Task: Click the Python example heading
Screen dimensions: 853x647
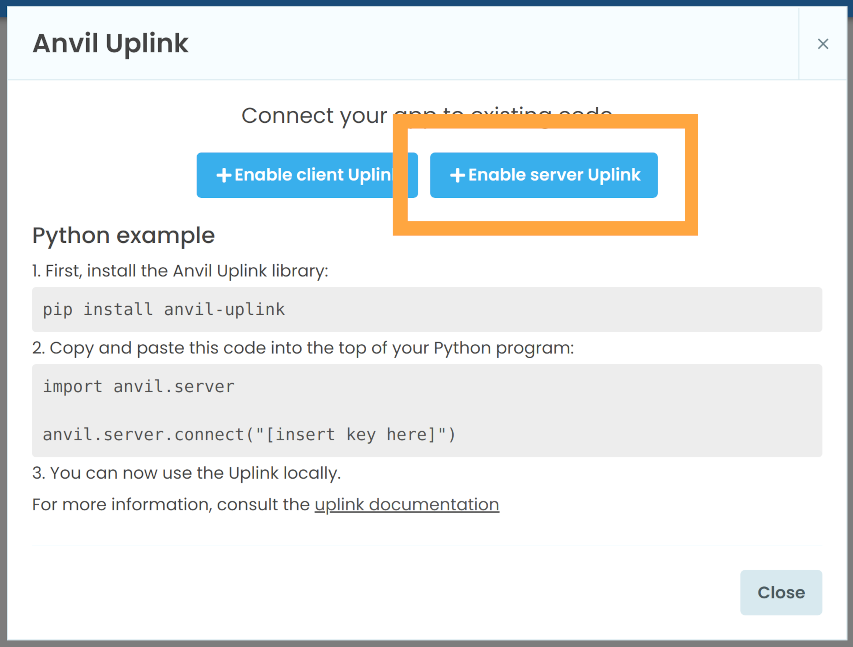Action: pos(123,235)
